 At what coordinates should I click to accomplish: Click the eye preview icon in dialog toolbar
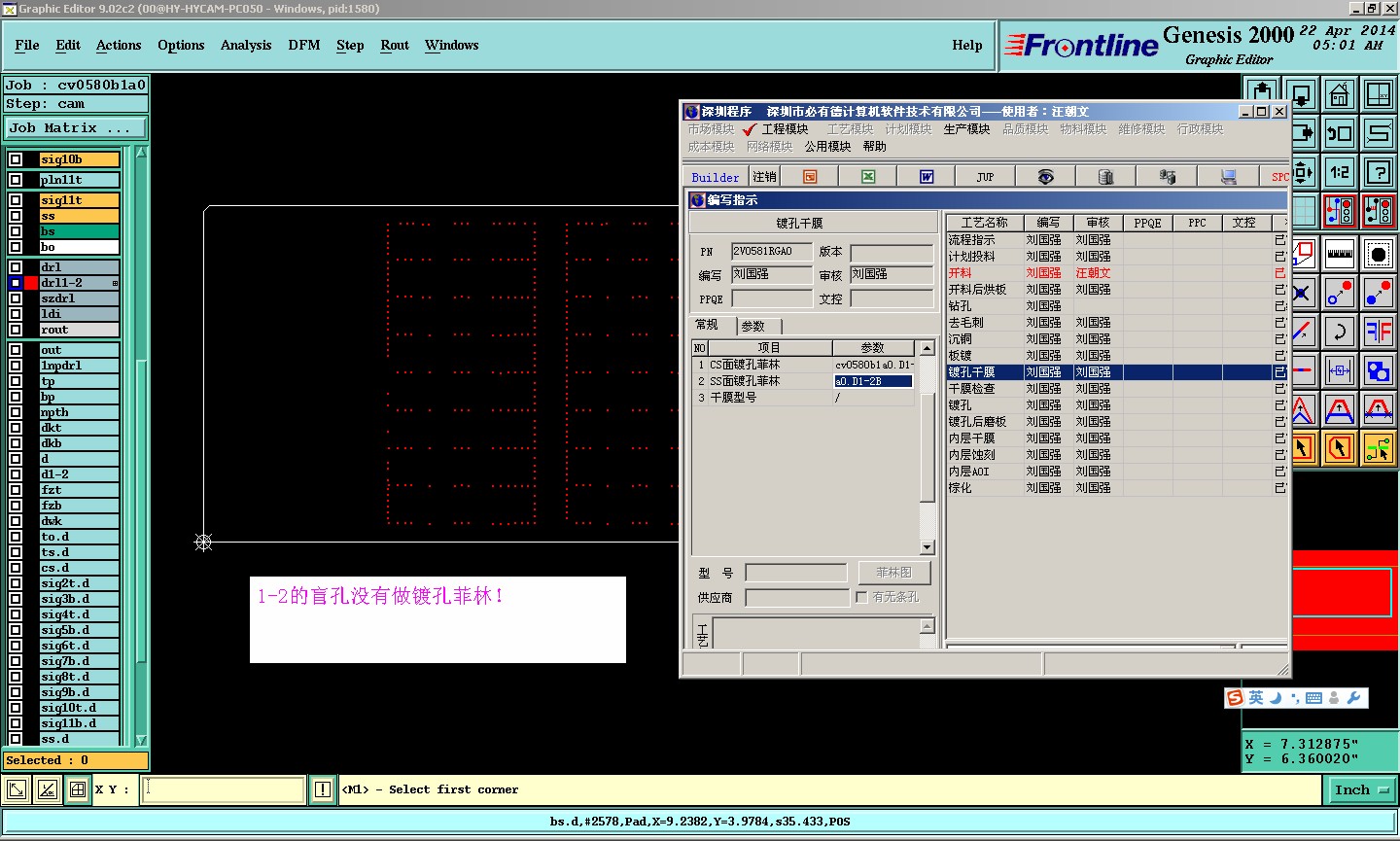(x=1046, y=176)
